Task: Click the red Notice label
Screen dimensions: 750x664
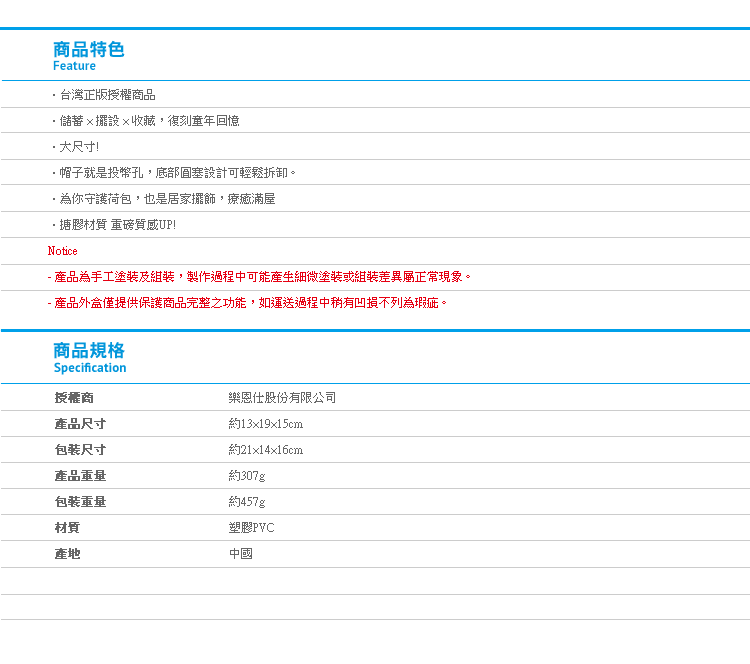Action: click(x=62, y=251)
